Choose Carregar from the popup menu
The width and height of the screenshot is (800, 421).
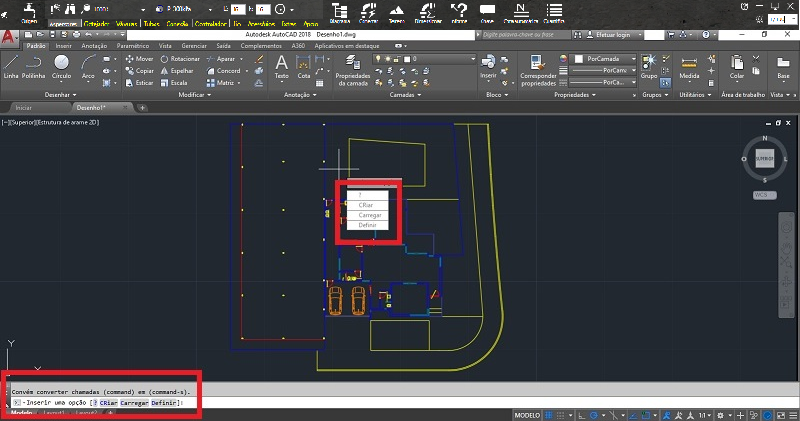pos(369,215)
